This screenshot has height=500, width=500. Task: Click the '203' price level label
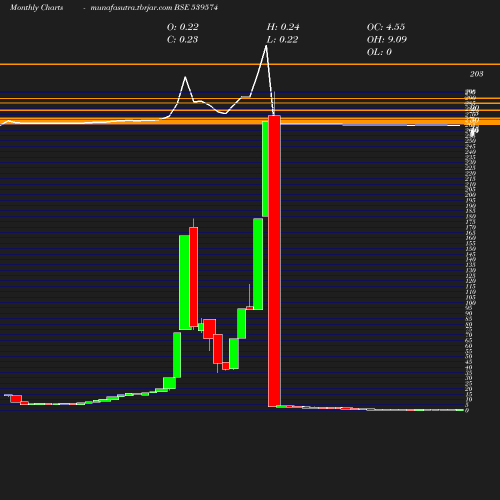[476, 74]
